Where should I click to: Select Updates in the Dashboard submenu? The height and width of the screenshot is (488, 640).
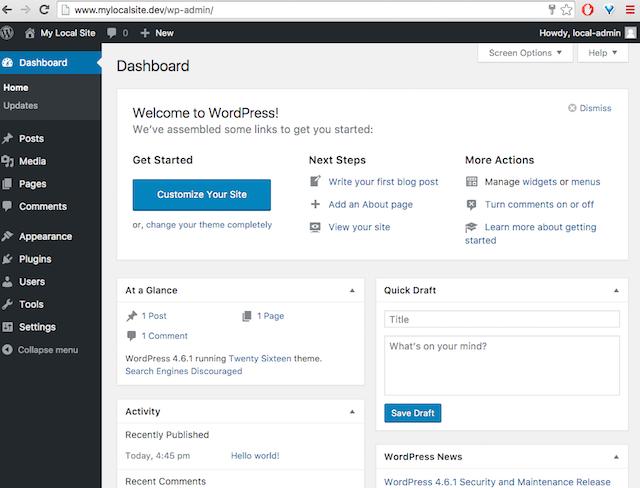tap(21, 105)
